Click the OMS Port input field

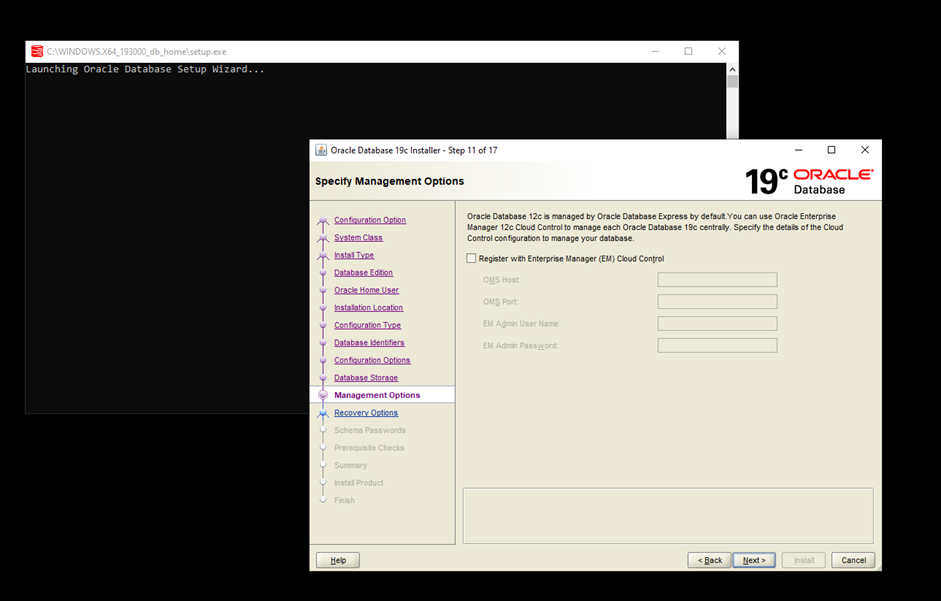(x=717, y=301)
